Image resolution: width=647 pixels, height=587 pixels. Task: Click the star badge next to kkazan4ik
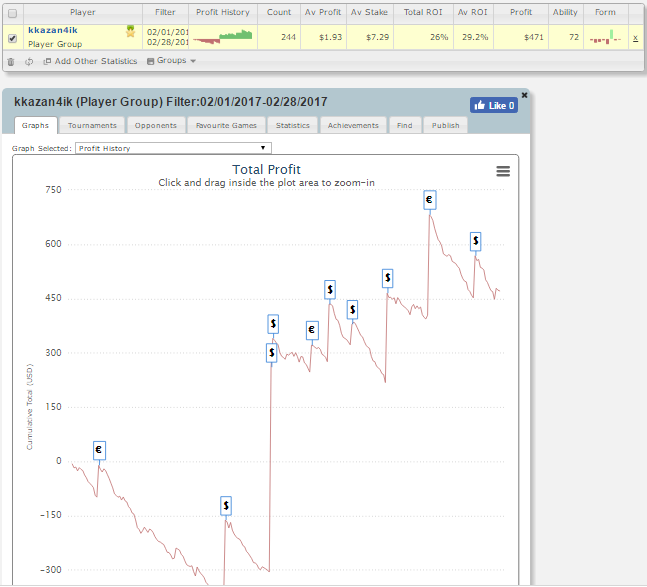[x=130, y=31]
